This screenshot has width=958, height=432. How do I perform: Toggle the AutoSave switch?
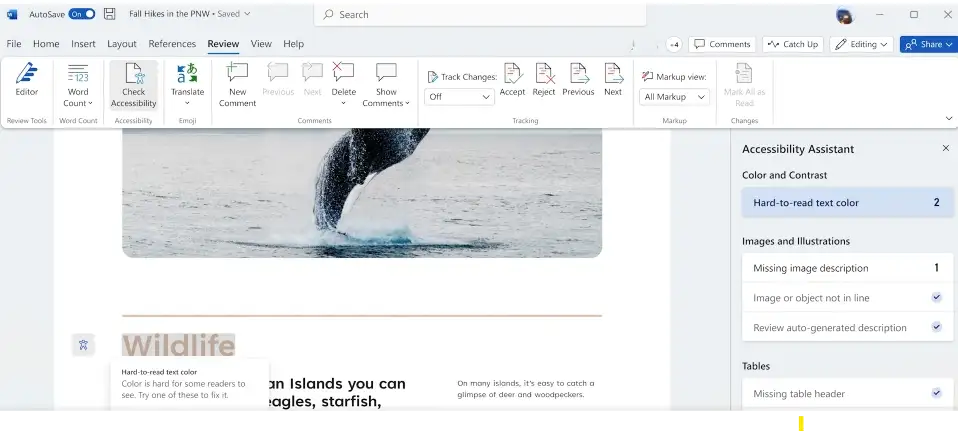pyautogui.click(x=82, y=15)
